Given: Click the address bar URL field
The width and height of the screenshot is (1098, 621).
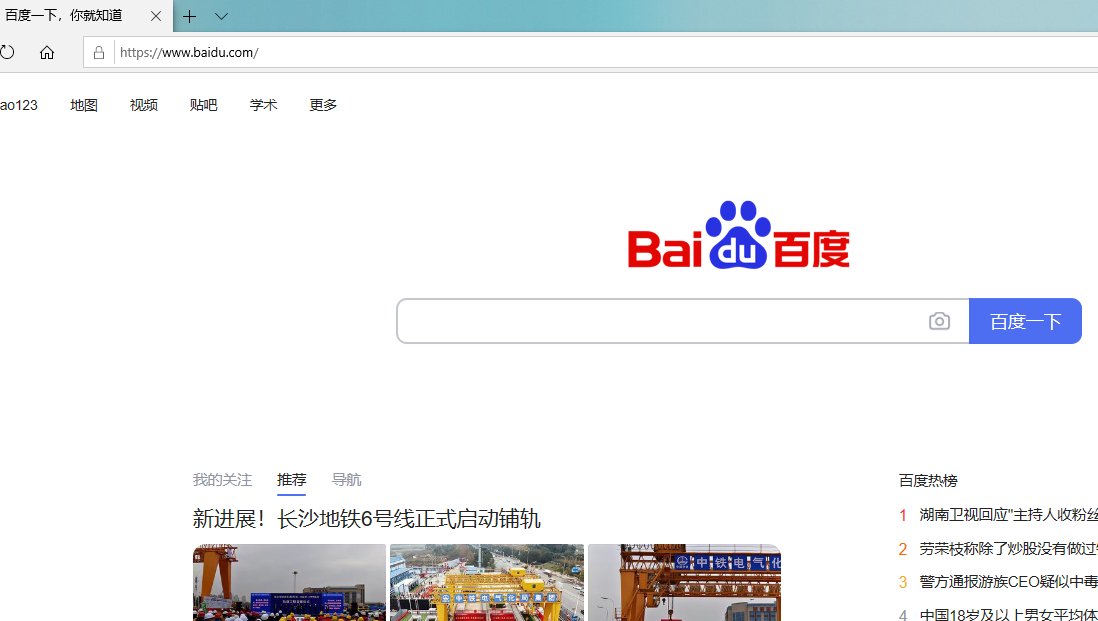Looking at the screenshot, I should (600, 53).
